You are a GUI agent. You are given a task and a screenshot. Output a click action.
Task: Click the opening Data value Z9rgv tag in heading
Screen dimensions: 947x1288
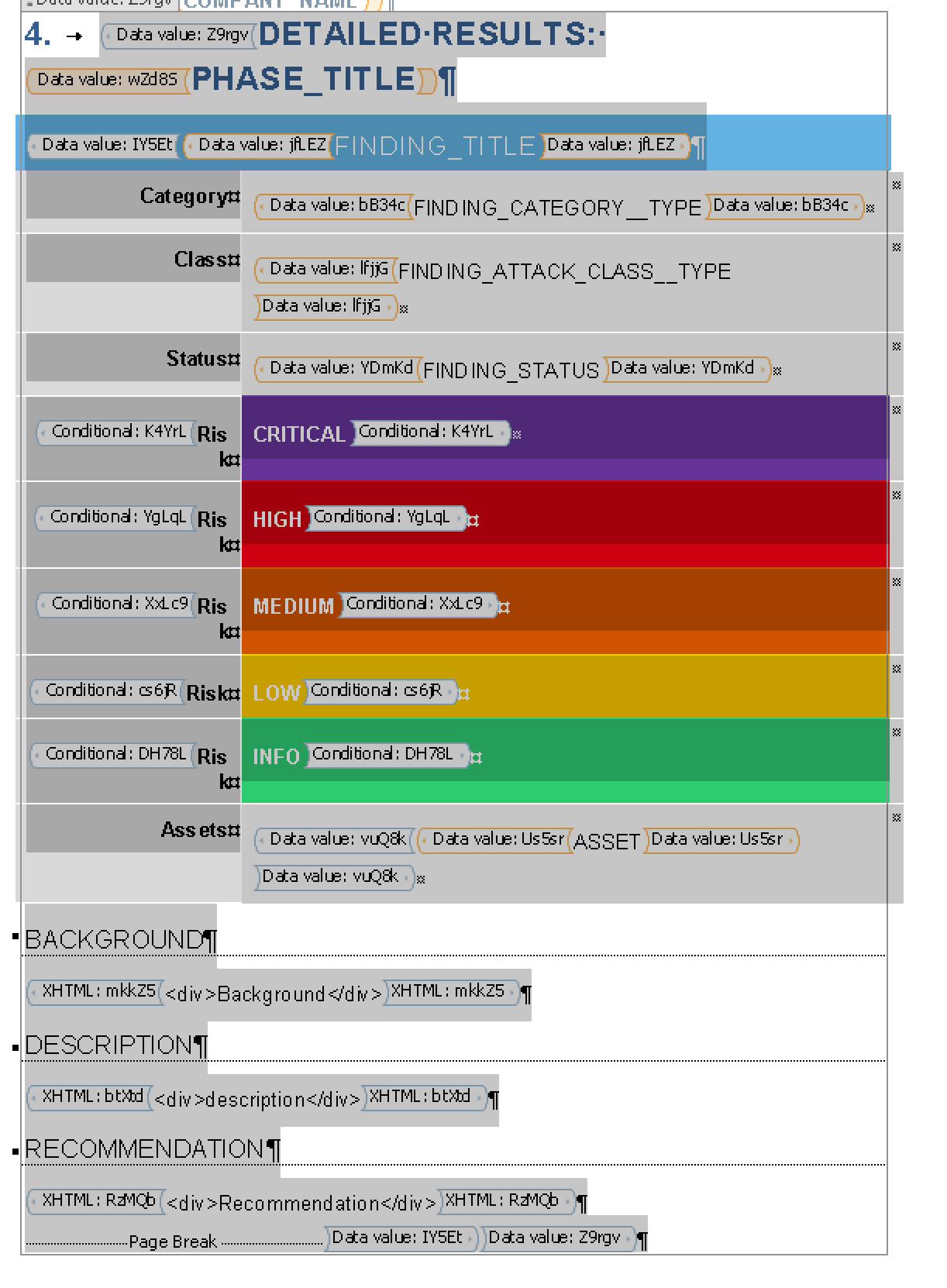(179, 35)
